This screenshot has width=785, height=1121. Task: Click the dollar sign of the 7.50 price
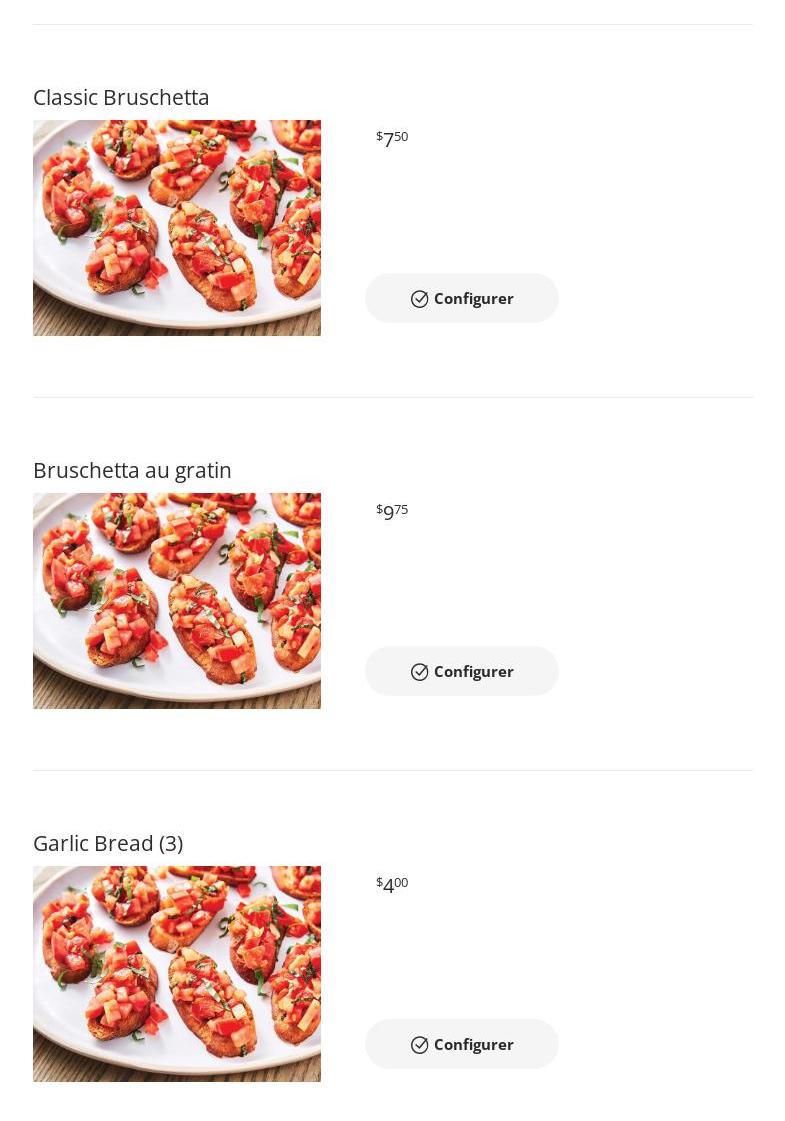click(379, 136)
